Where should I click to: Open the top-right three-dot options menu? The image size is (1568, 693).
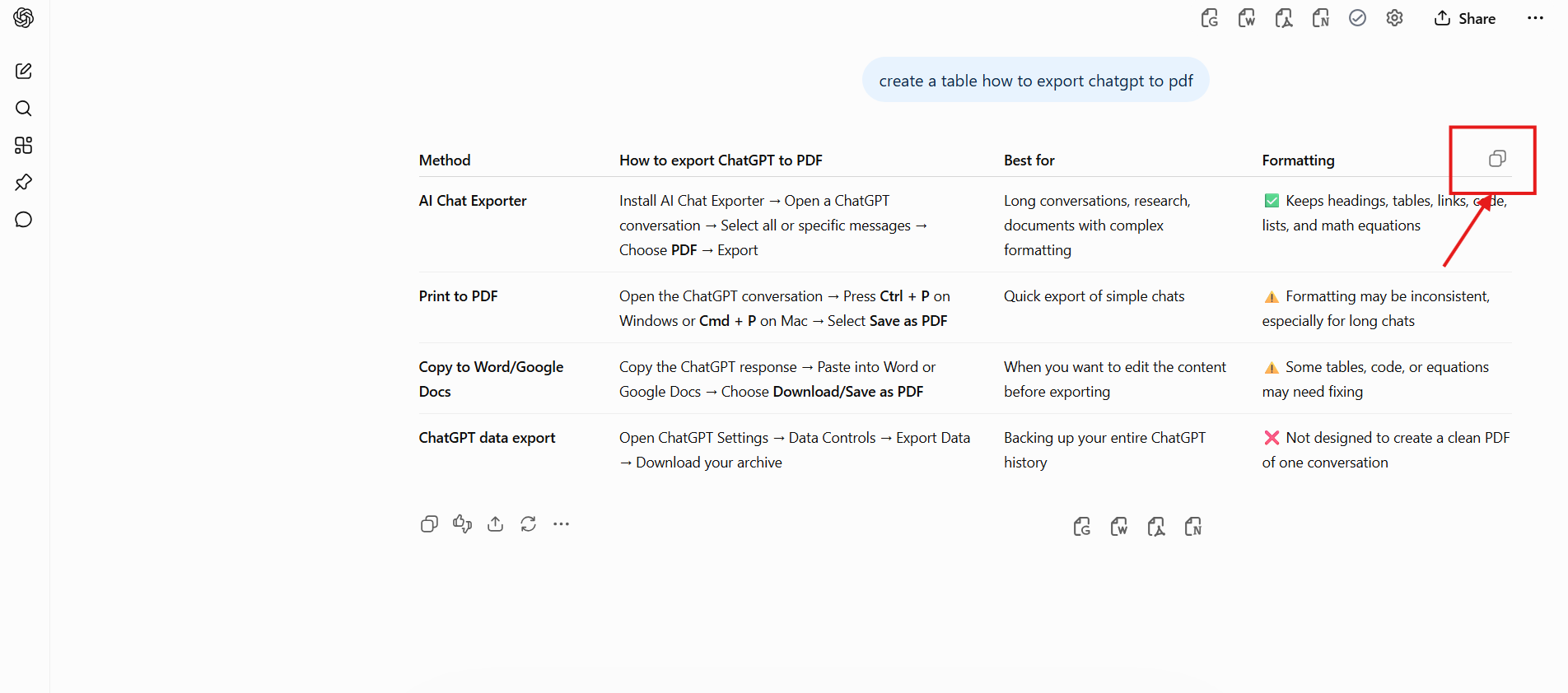[1535, 18]
